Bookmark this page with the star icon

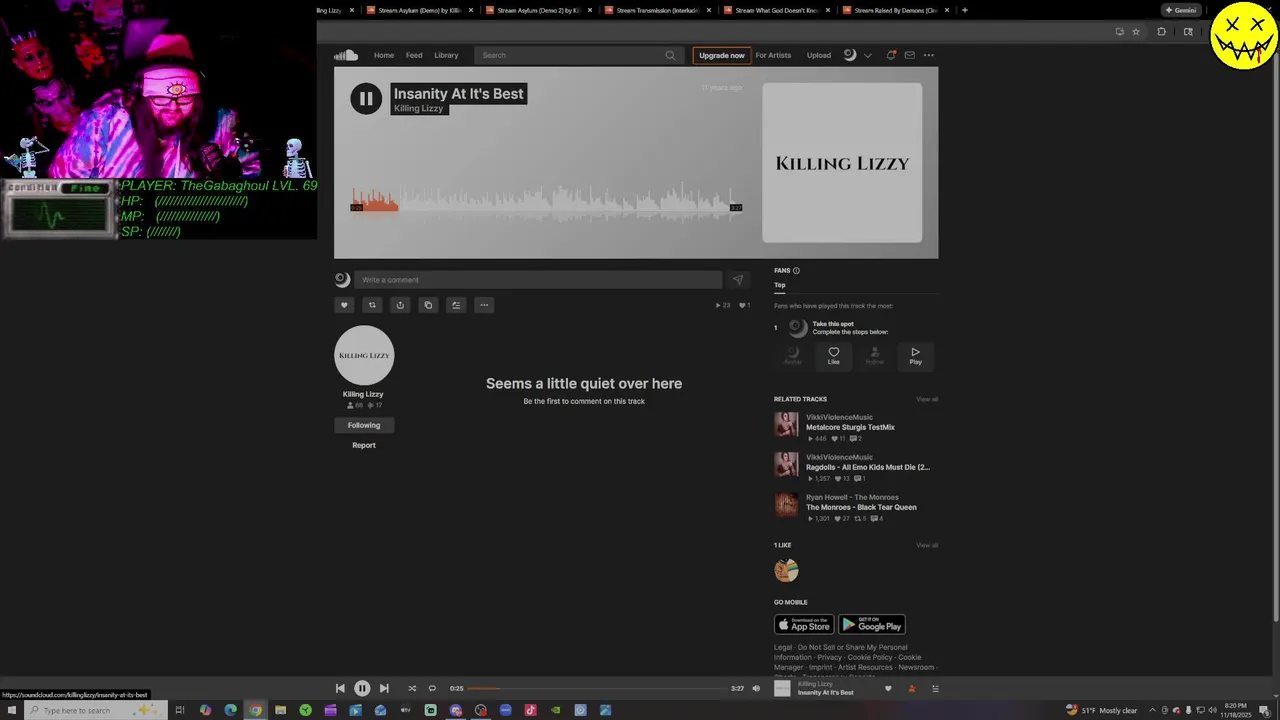[1136, 31]
